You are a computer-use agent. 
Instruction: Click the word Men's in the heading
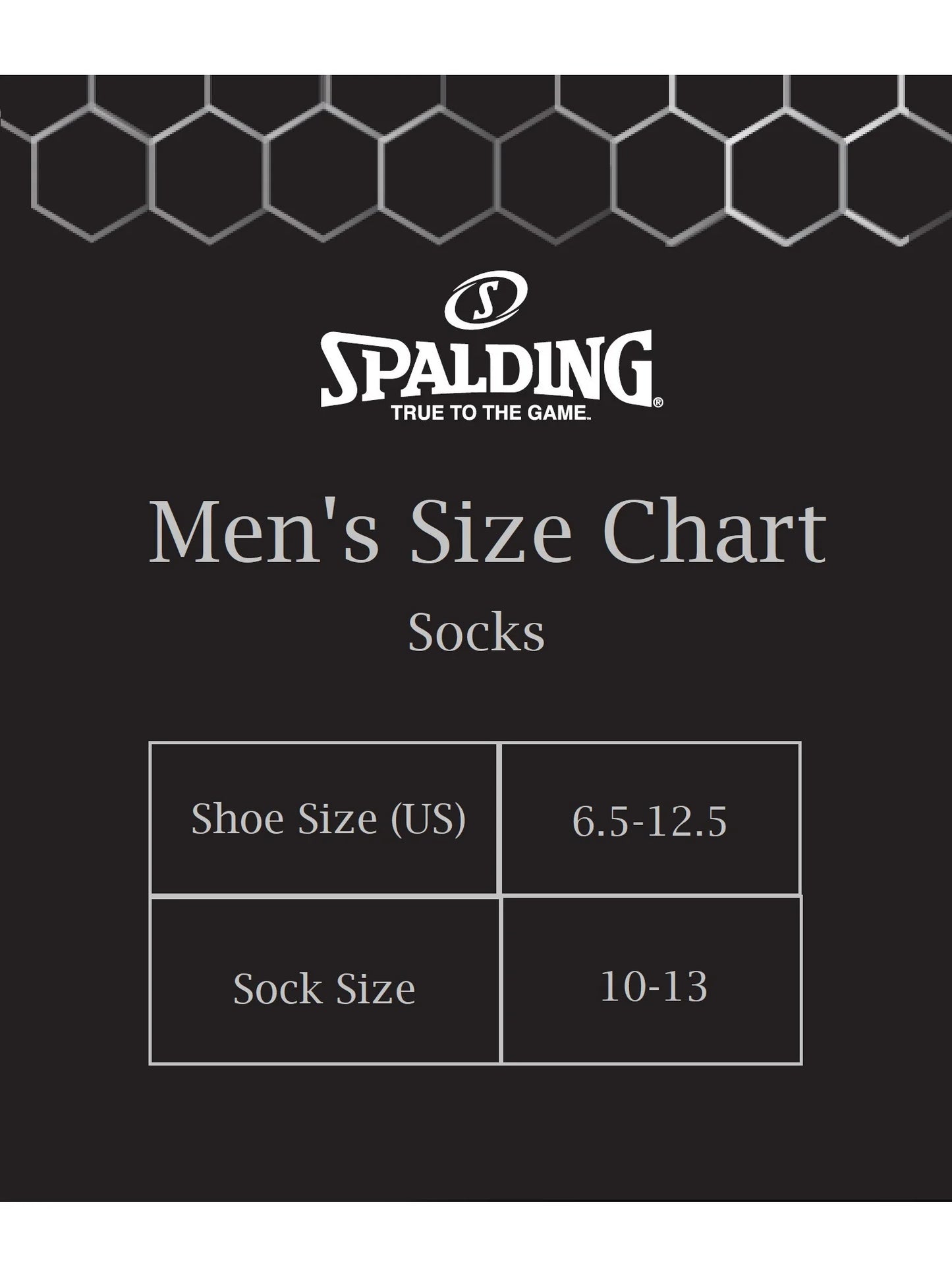pyautogui.click(x=264, y=532)
